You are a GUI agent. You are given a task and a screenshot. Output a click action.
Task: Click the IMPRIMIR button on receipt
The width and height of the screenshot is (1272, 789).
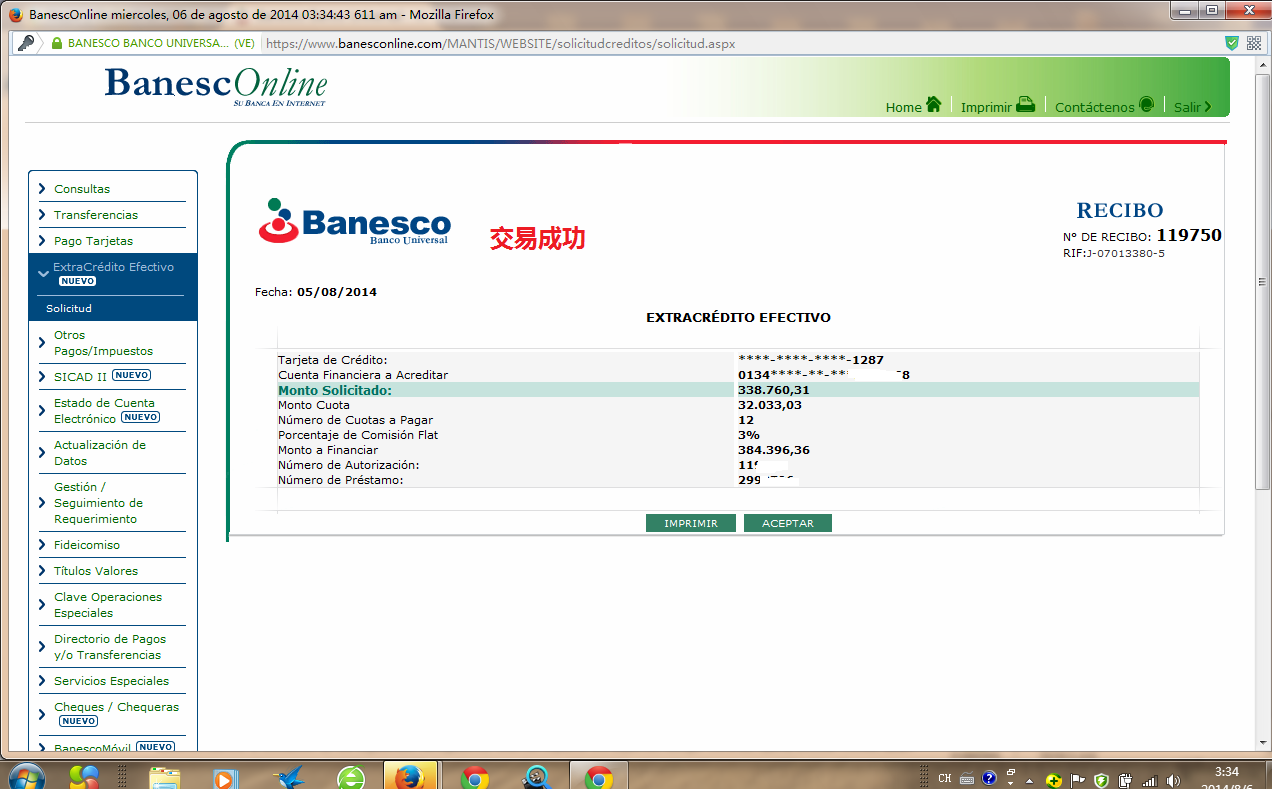coord(691,523)
